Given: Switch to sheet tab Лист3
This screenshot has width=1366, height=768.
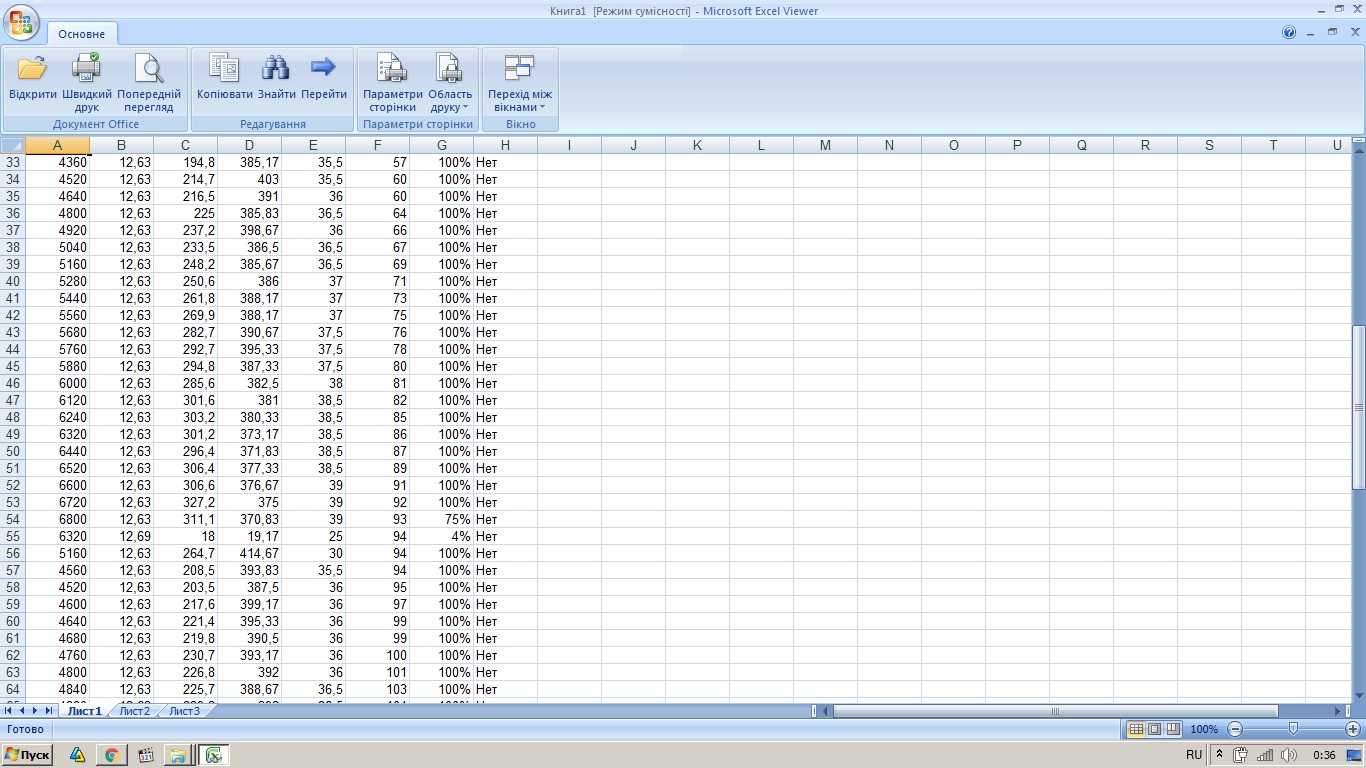Looking at the screenshot, I should click(184, 711).
